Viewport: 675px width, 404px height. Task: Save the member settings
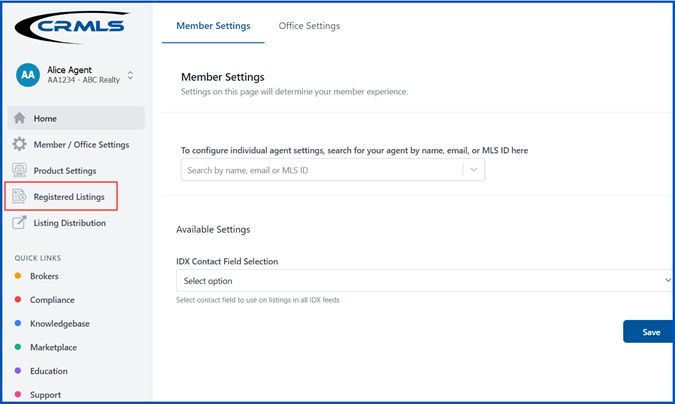[648, 332]
